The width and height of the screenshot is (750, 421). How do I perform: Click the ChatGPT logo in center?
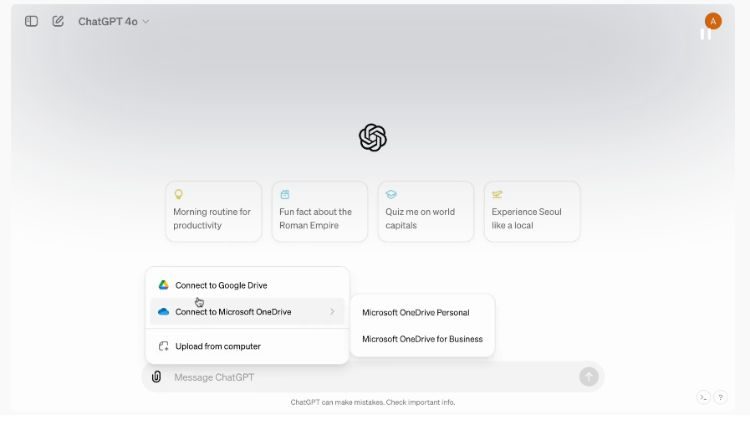tap(373, 138)
